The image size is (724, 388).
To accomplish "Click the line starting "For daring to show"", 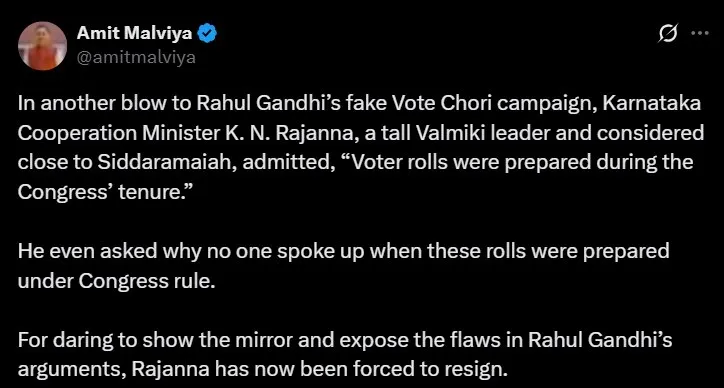I will tap(345, 341).
